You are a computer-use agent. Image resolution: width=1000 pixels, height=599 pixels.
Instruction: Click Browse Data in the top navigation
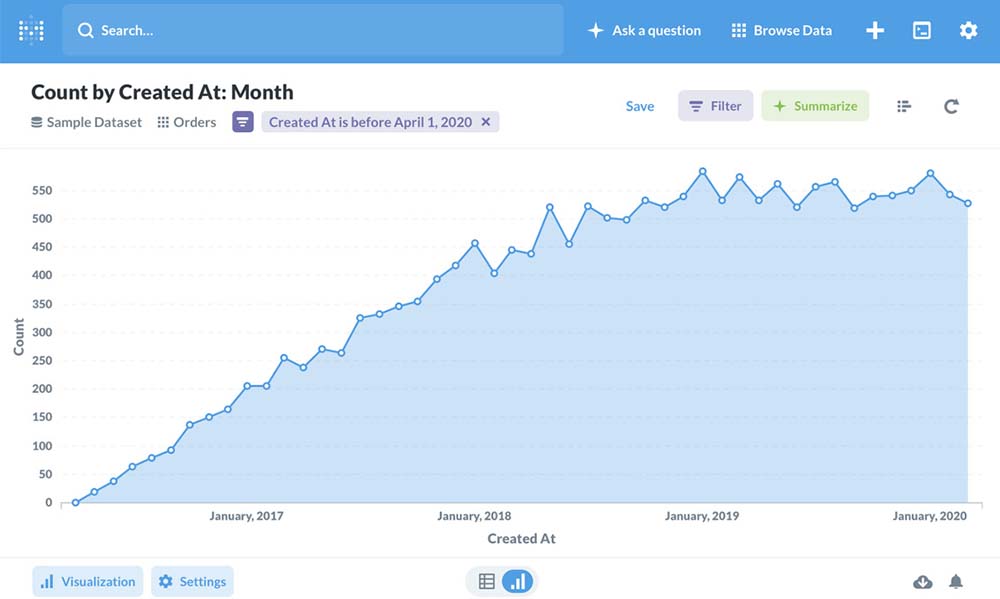pos(782,30)
